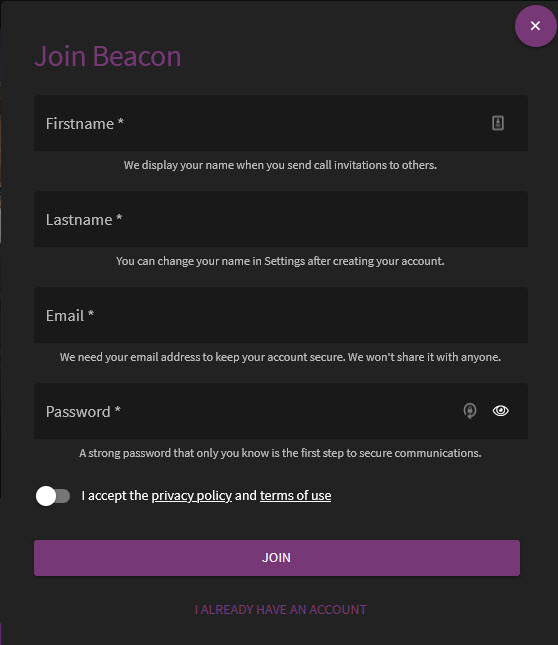Focus the Lastname input field
The height and width of the screenshot is (645, 558).
click(x=281, y=219)
